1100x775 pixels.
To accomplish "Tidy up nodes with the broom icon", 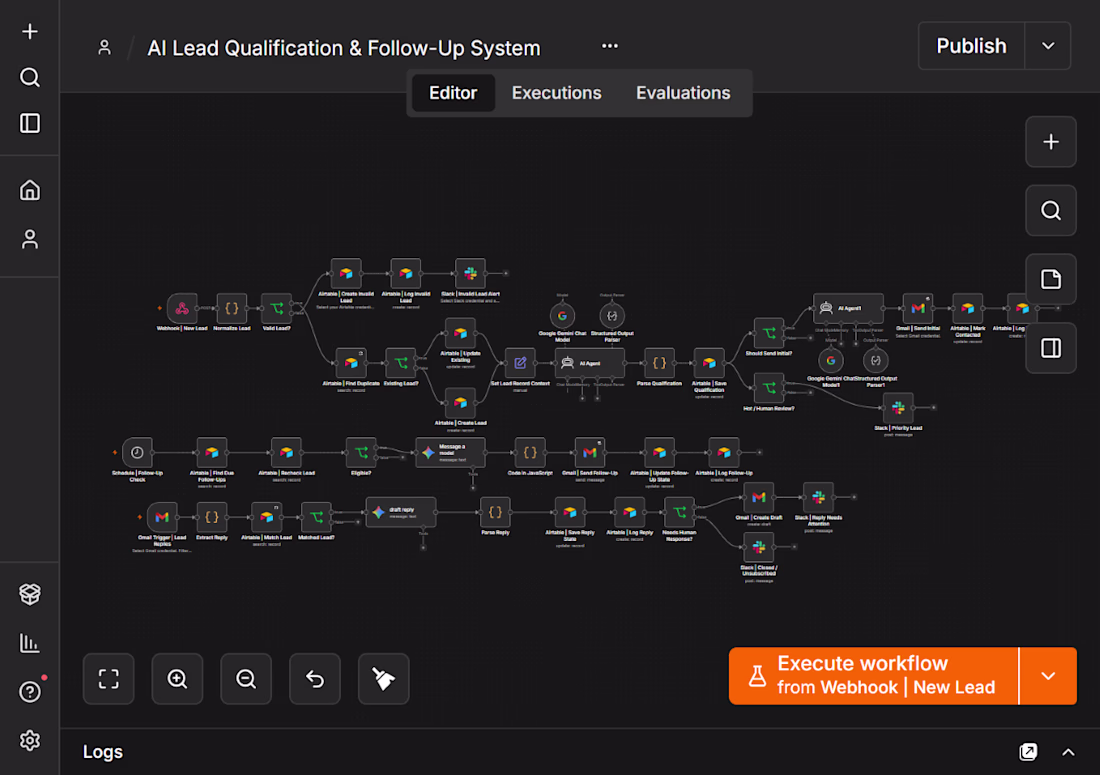I will coord(383,679).
